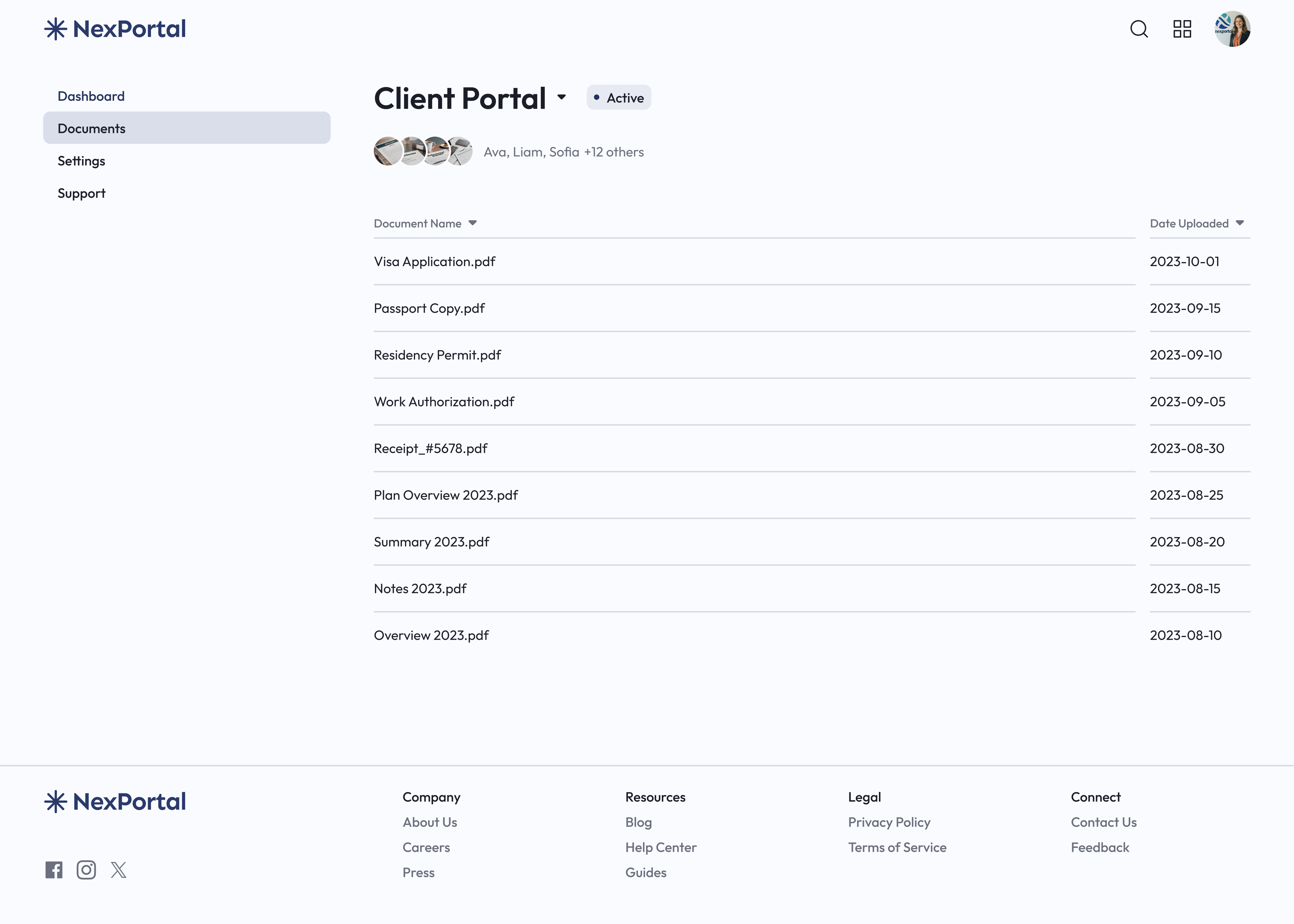
Task: Click the profile avatar in the top corner
Action: pos(1232,29)
